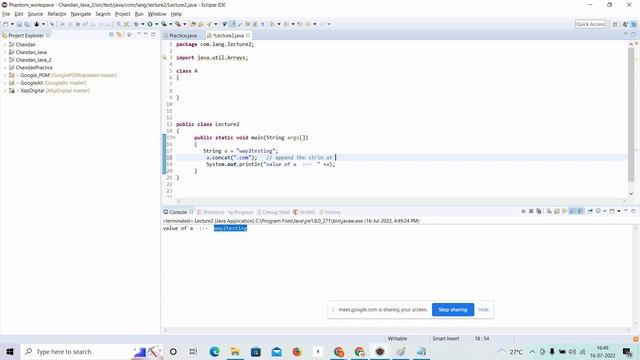The image size is (640, 360).
Task: Open the New dropdown arrow
Action: [12, 24]
